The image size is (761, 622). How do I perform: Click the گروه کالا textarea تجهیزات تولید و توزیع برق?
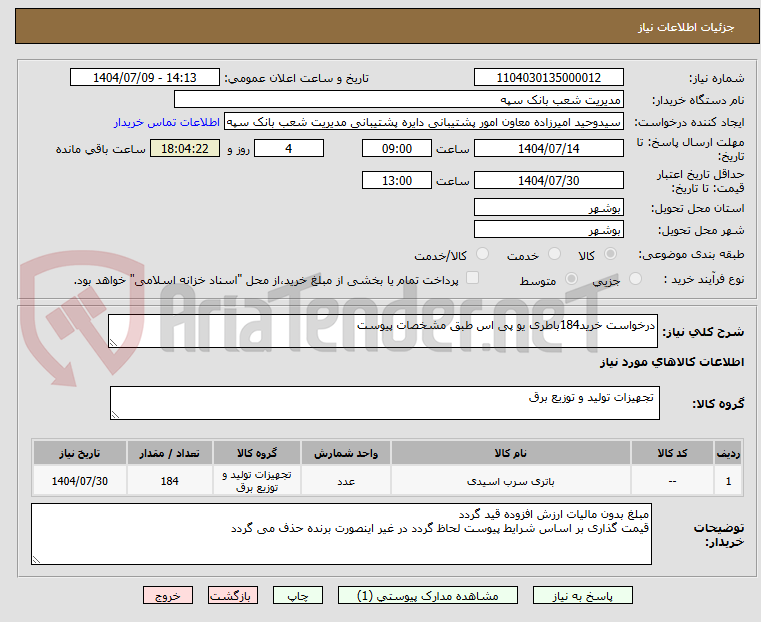385,403
